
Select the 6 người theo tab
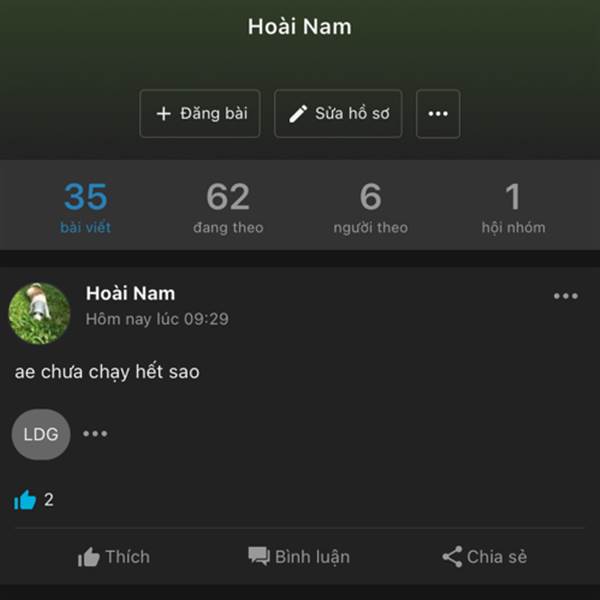[370, 207]
